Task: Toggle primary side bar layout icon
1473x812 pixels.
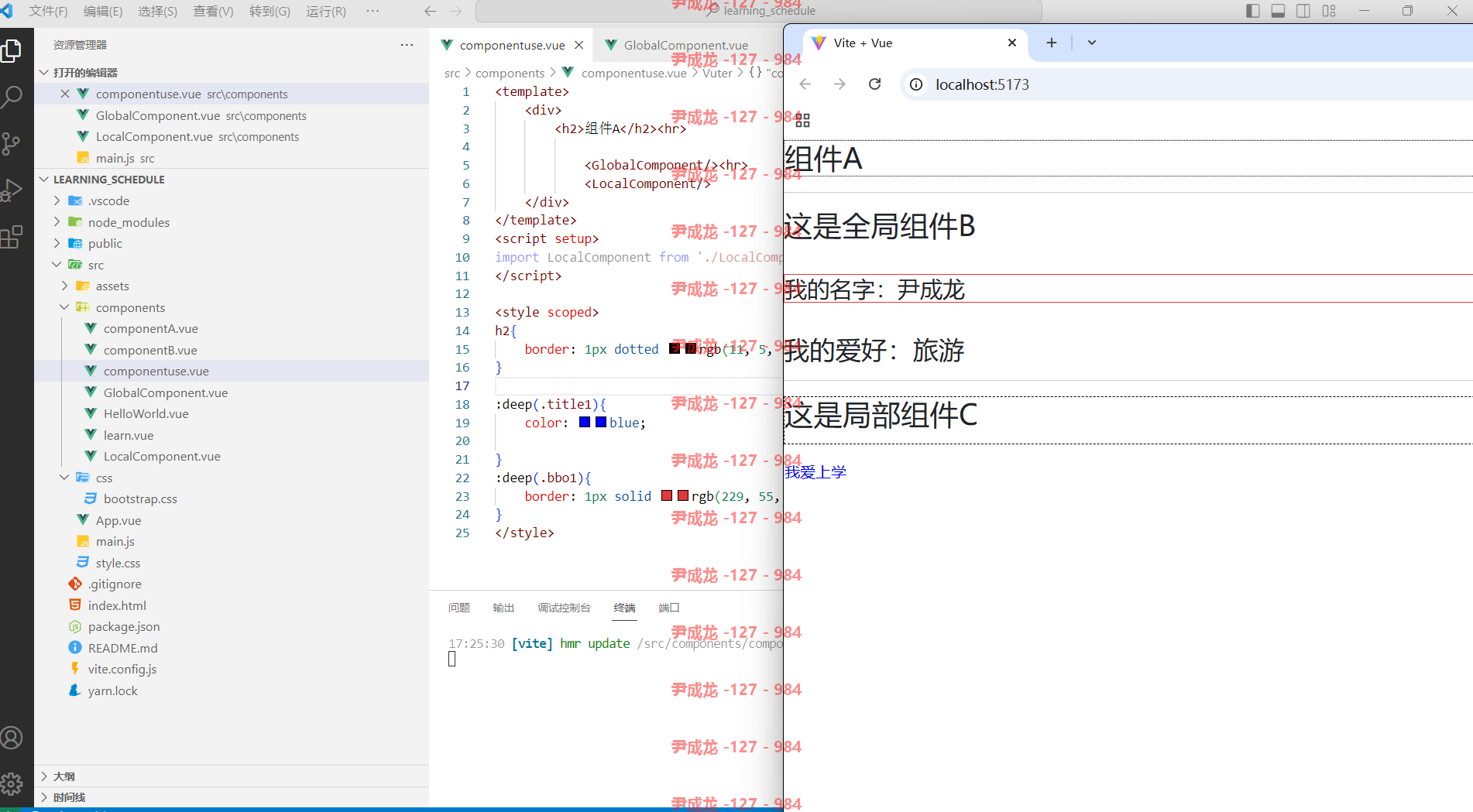Action: tap(1253, 11)
